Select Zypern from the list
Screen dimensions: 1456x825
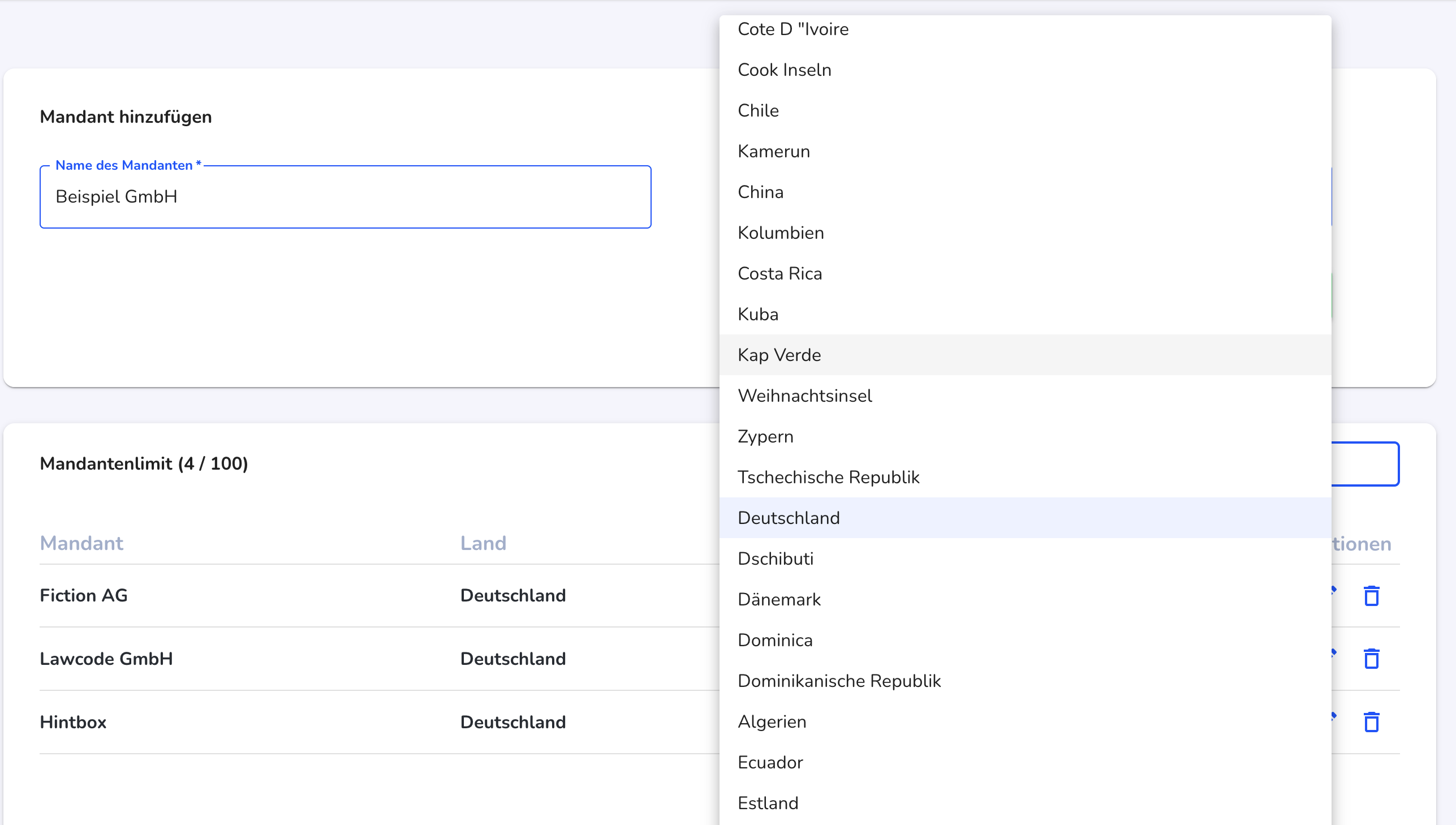(x=1025, y=436)
